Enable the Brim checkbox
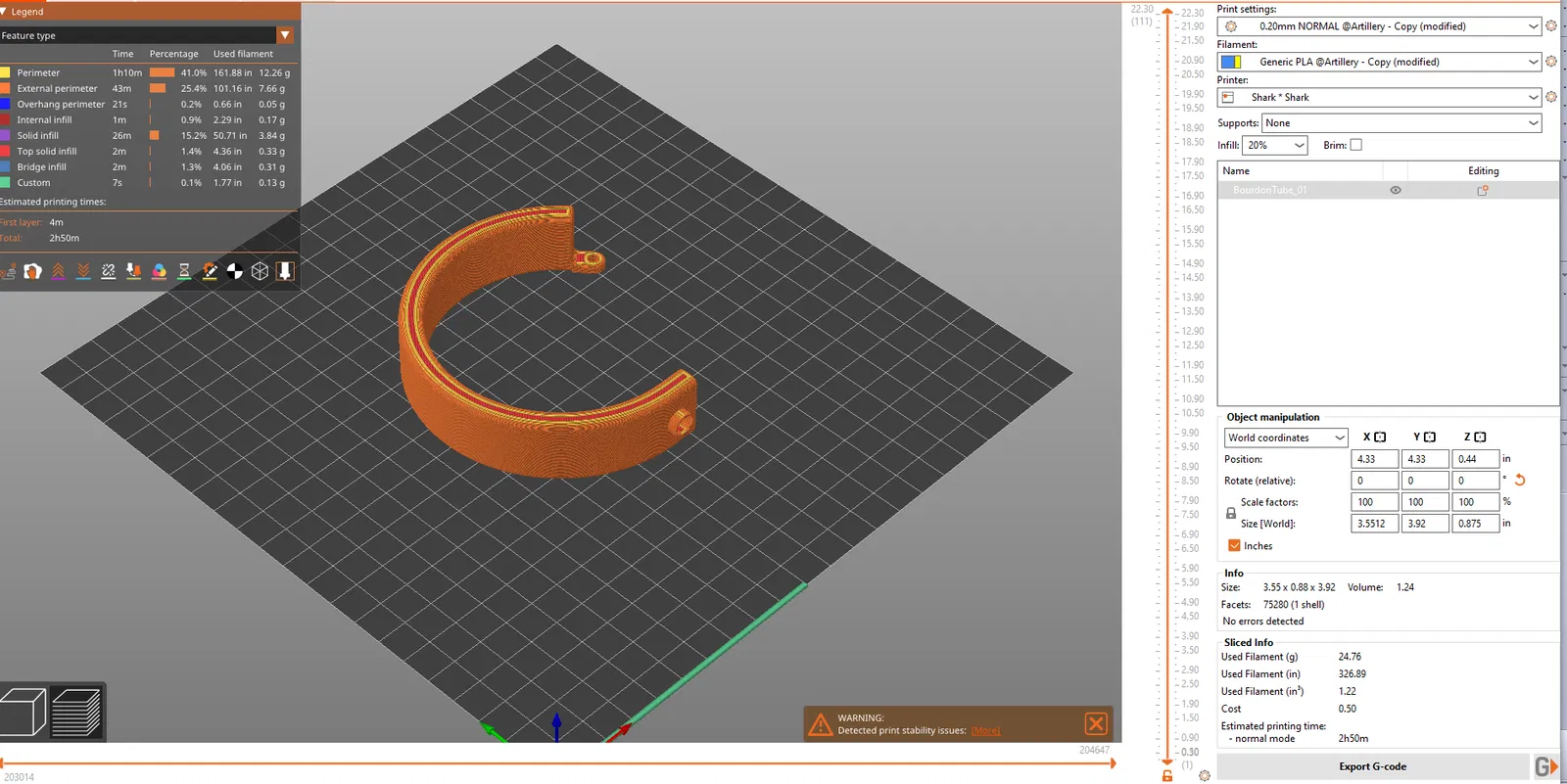The width and height of the screenshot is (1567, 784). (1356, 145)
